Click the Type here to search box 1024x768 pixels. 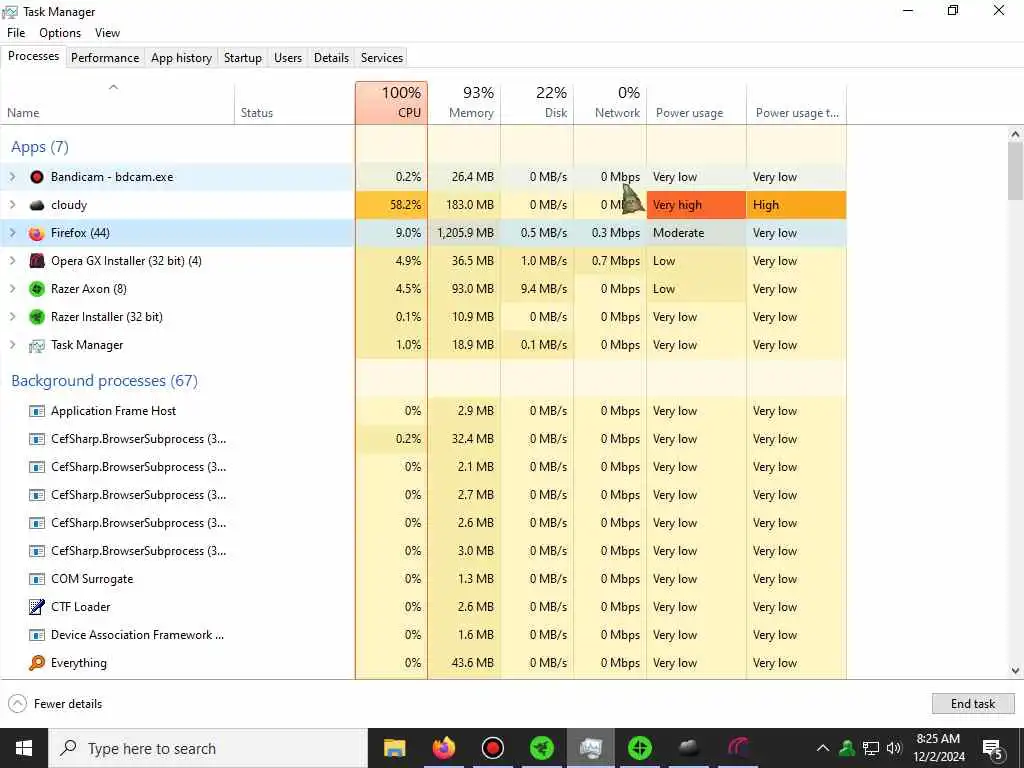coord(208,748)
